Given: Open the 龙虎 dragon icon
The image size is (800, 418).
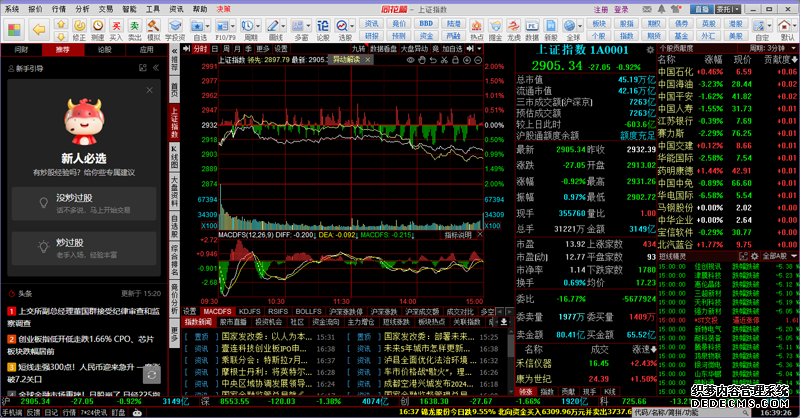Looking at the screenshot, I should point(513,30).
